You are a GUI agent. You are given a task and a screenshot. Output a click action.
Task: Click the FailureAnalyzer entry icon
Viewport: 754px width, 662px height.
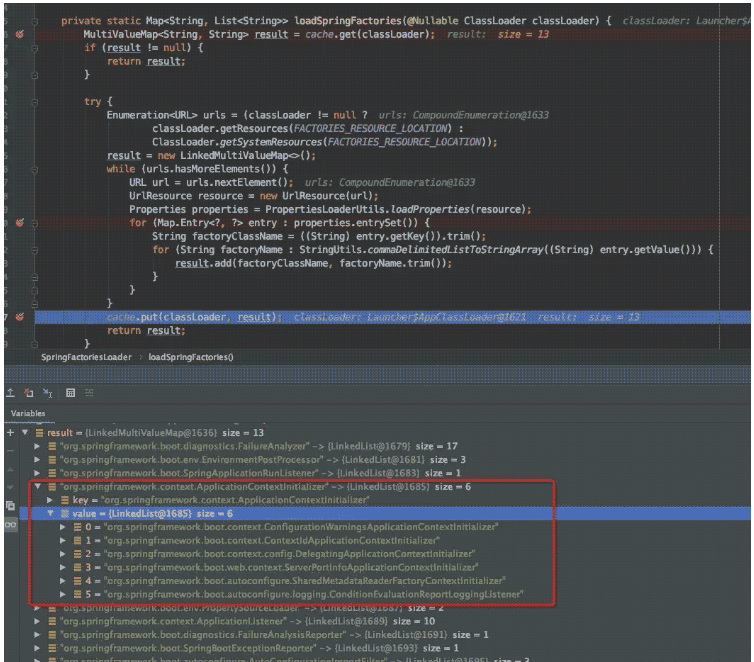click(x=52, y=446)
